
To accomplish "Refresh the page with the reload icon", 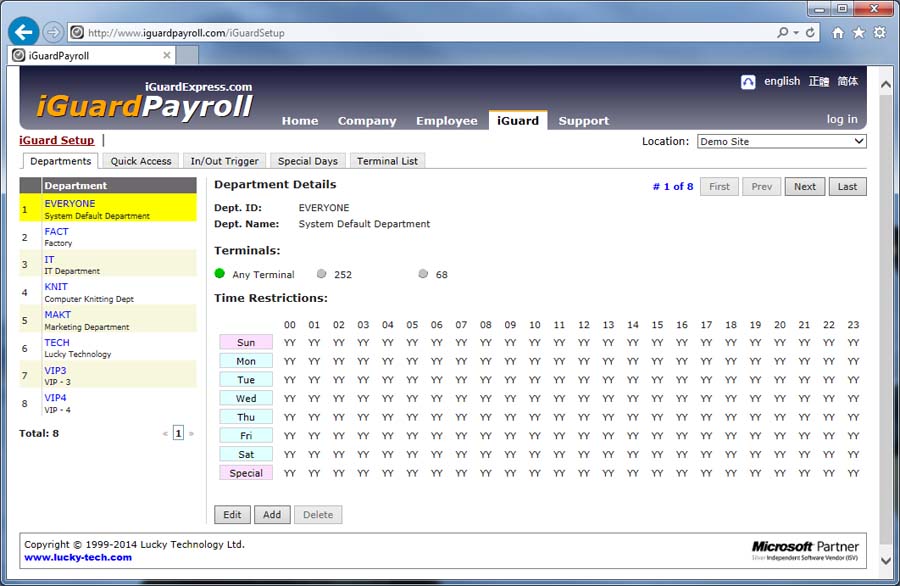I will coord(810,33).
